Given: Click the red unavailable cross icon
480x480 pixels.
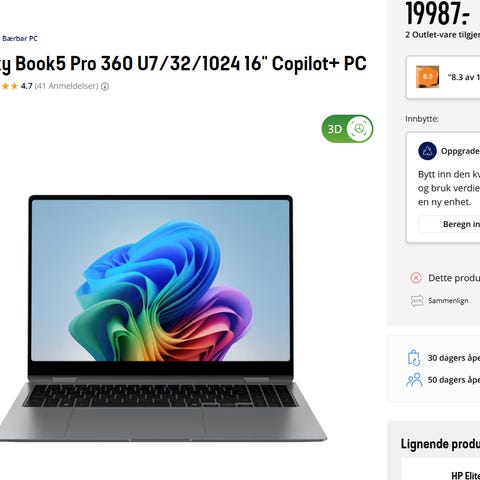Looking at the screenshot, I should point(416,278).
